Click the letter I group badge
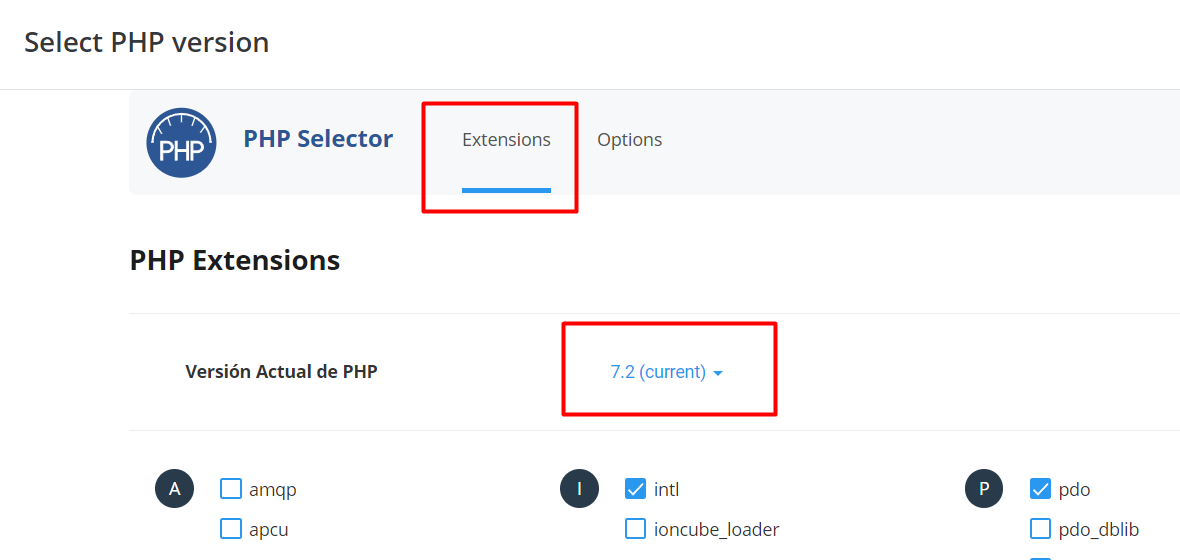 point(579,489)
